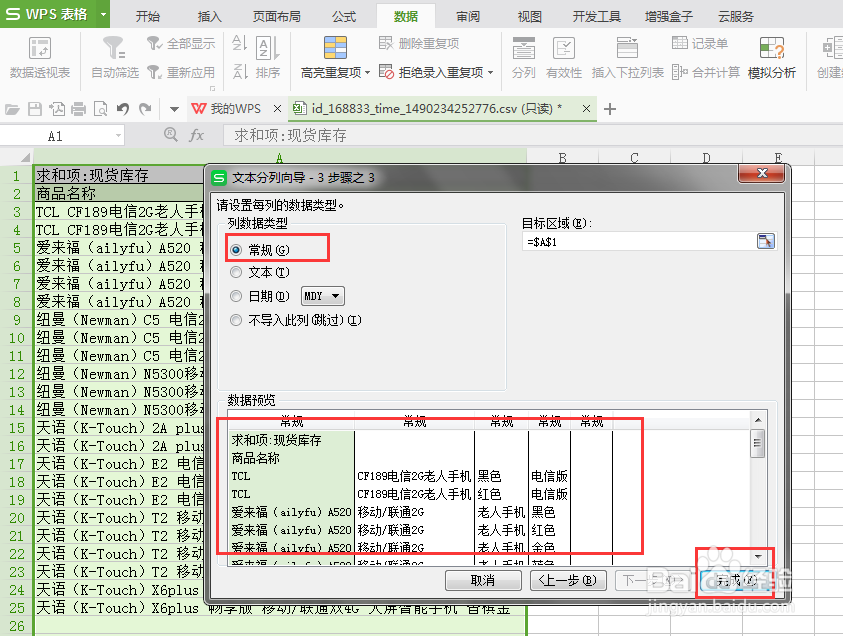Click the 取消 button in the wizard
843x636 pixels.
(x=483, y=581)
